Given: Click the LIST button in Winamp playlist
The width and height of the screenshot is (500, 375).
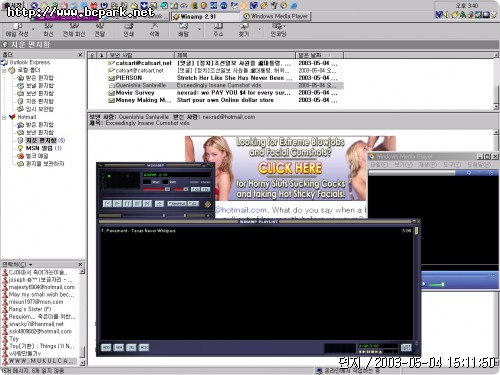Looking at the screenshot, I should [406, 348].
